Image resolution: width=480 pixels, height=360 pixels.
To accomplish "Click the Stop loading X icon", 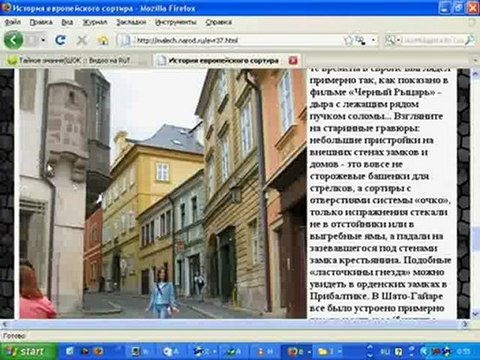I will [x=81, y=41].
